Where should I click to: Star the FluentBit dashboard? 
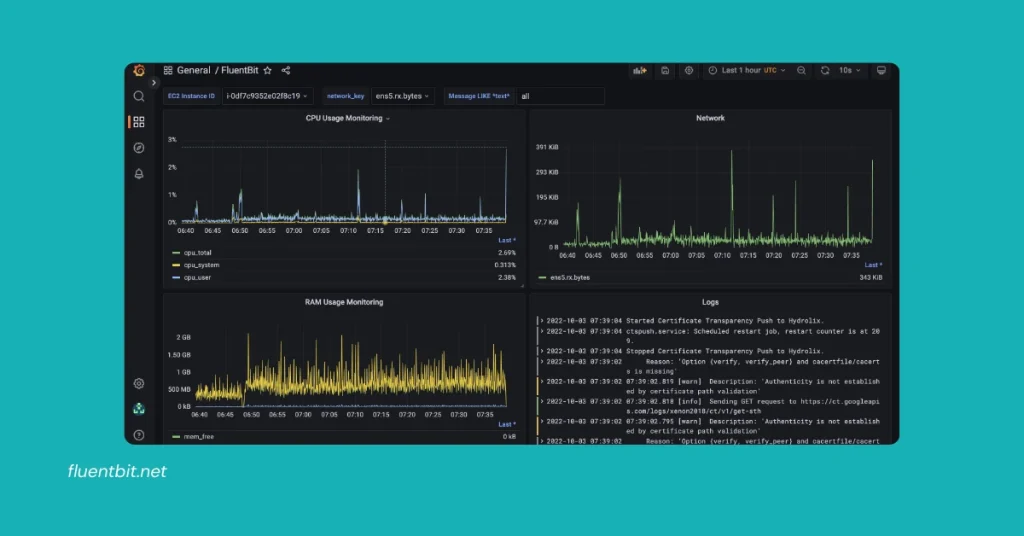[x=267, y=71]
